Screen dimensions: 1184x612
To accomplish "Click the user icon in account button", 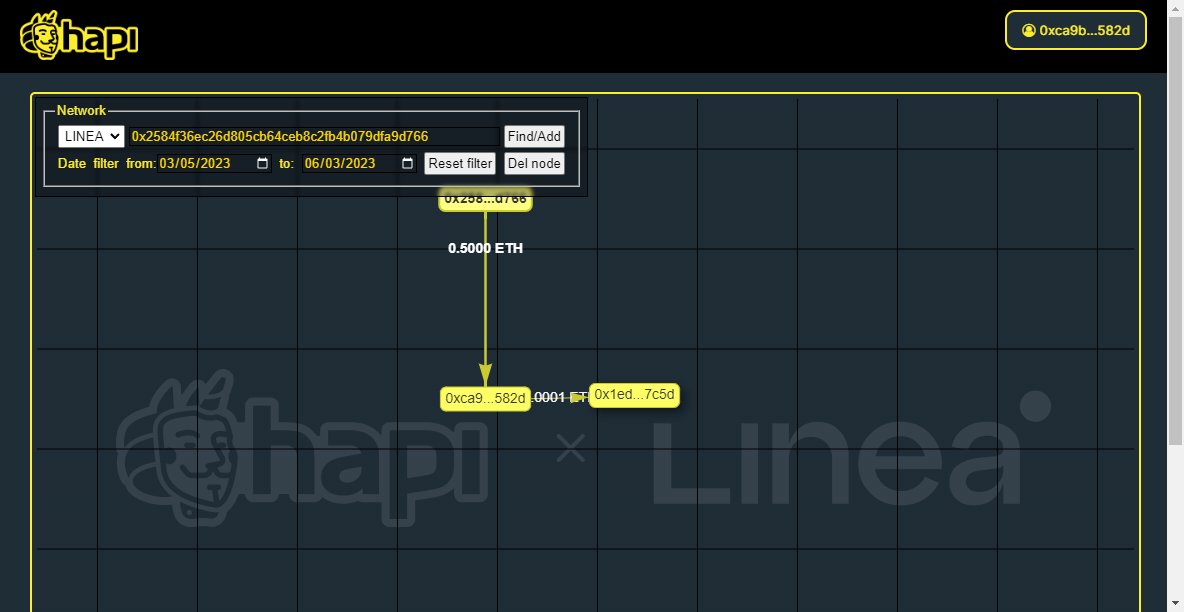I will [x=1028, y=30].
